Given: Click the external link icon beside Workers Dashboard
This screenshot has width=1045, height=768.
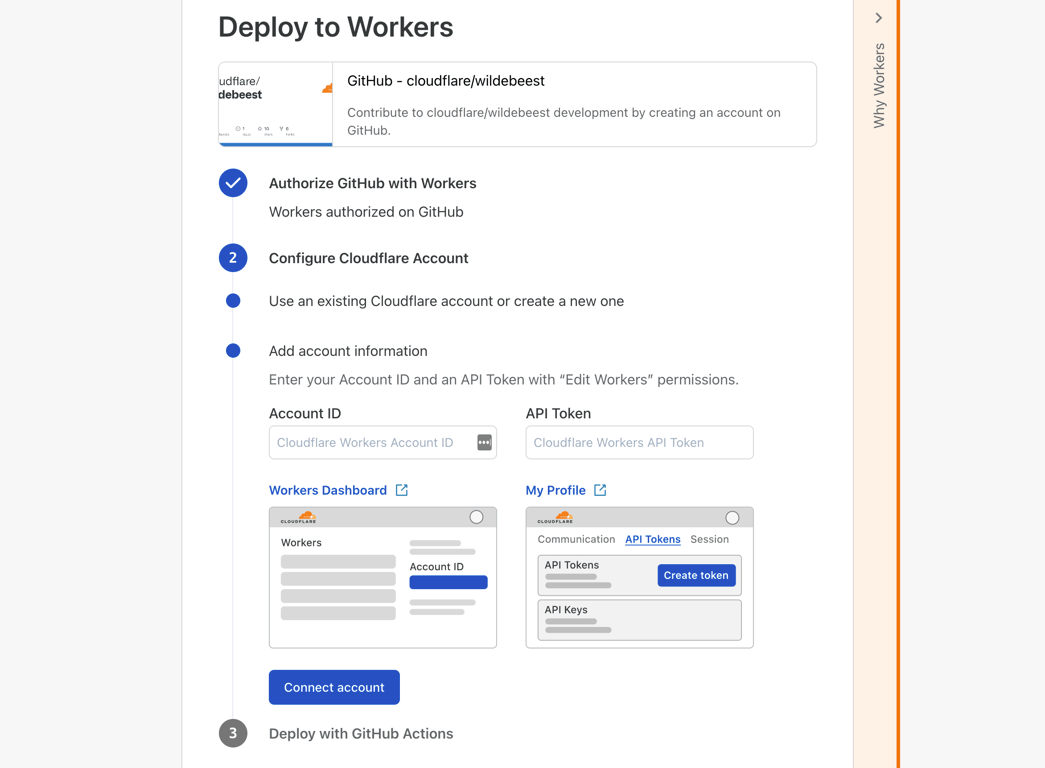Looking at the screenshot, I should [x=401, y=490].
